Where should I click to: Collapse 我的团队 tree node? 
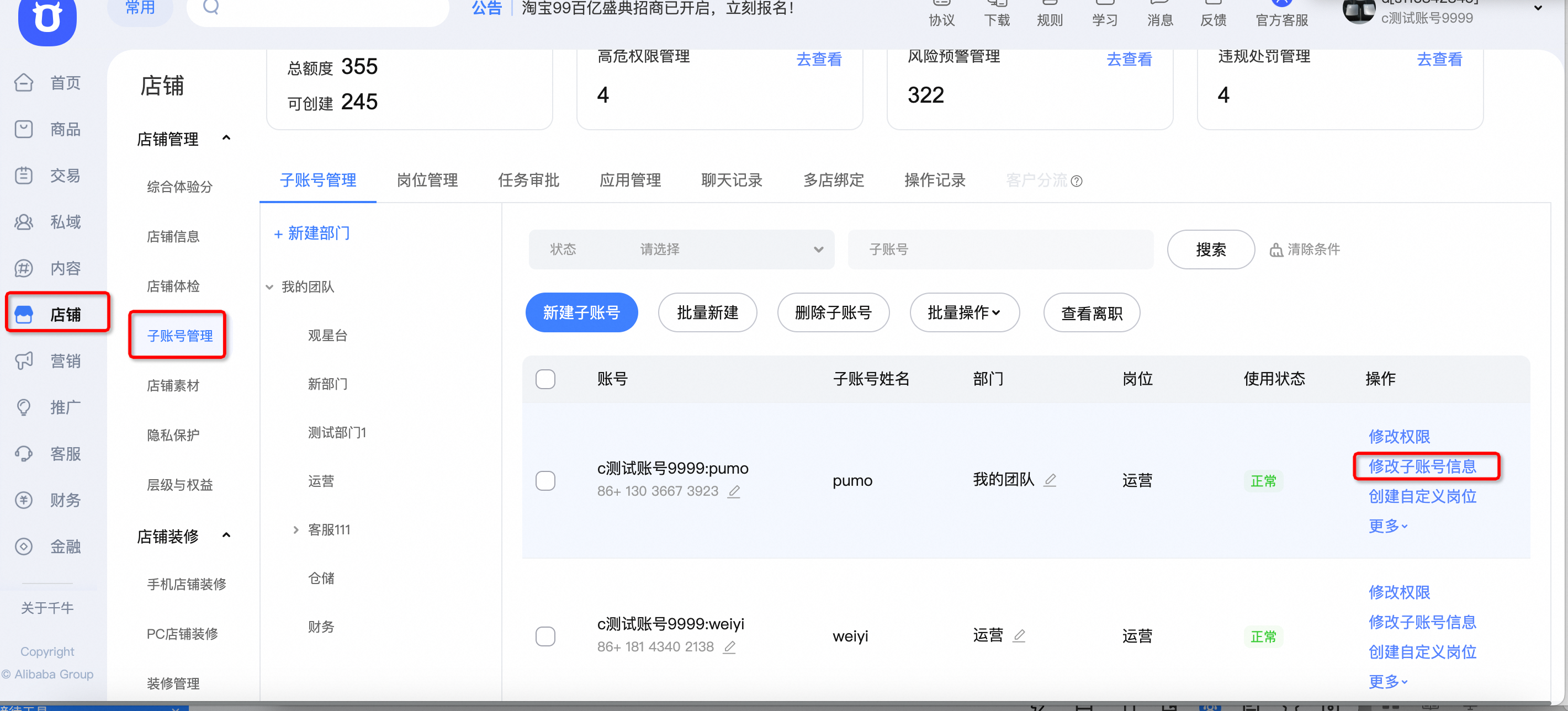269,286
